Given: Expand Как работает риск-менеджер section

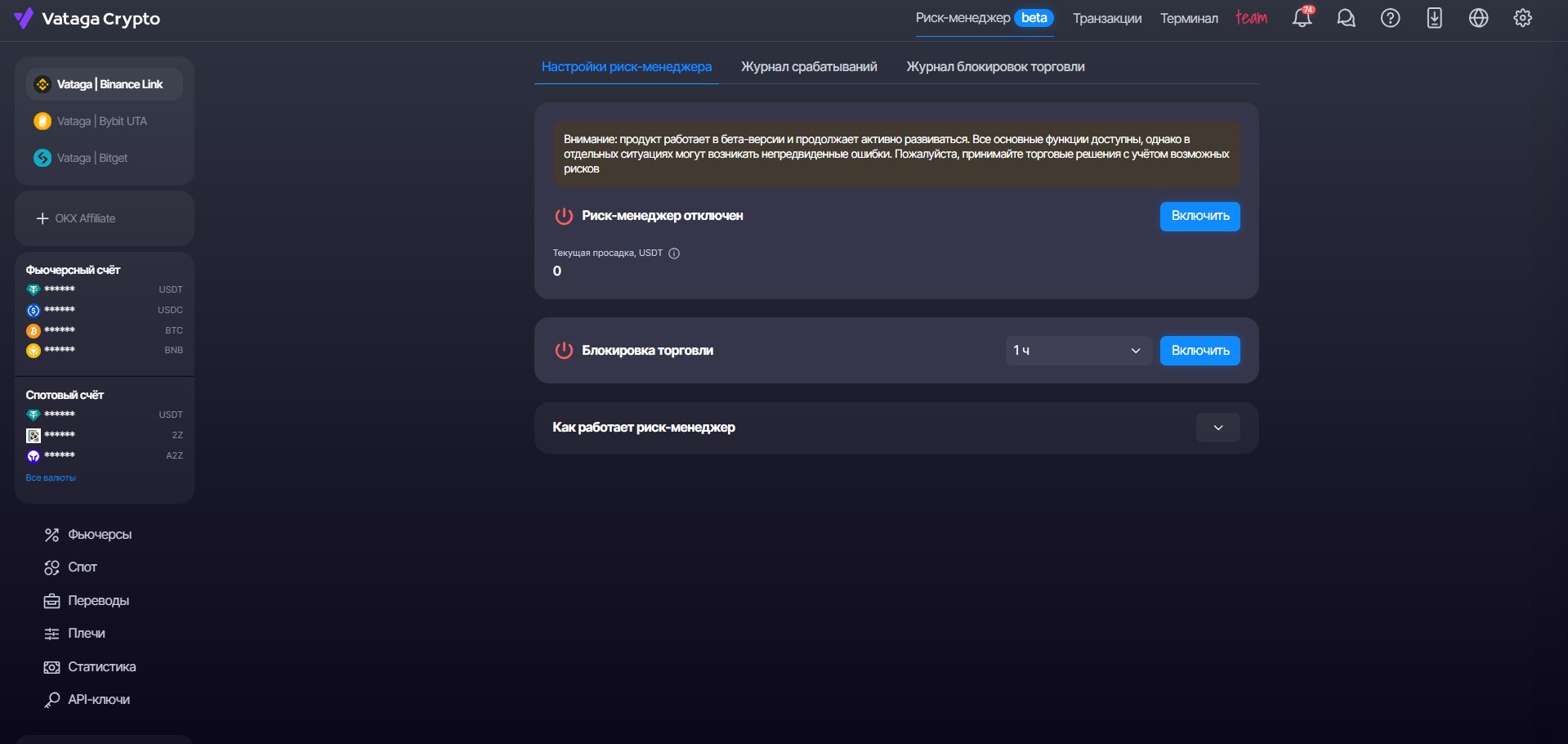Looking at the screenshot, I should (1217, 428).
